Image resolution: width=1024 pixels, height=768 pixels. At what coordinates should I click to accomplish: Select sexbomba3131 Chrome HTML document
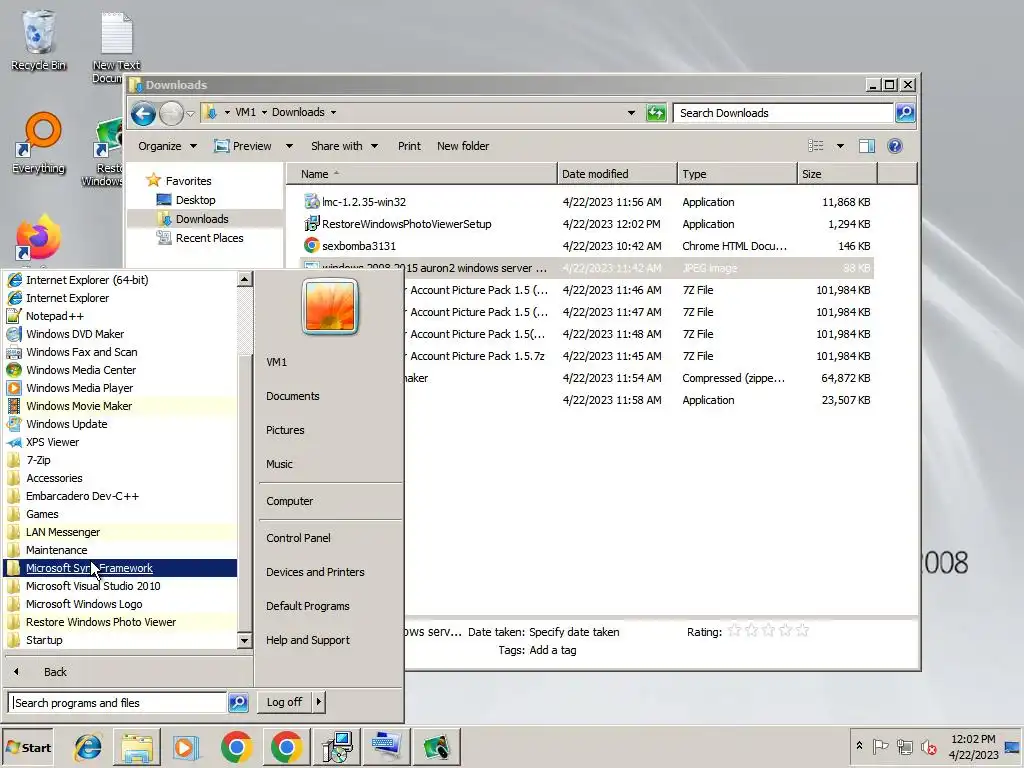tap(359, 246)
